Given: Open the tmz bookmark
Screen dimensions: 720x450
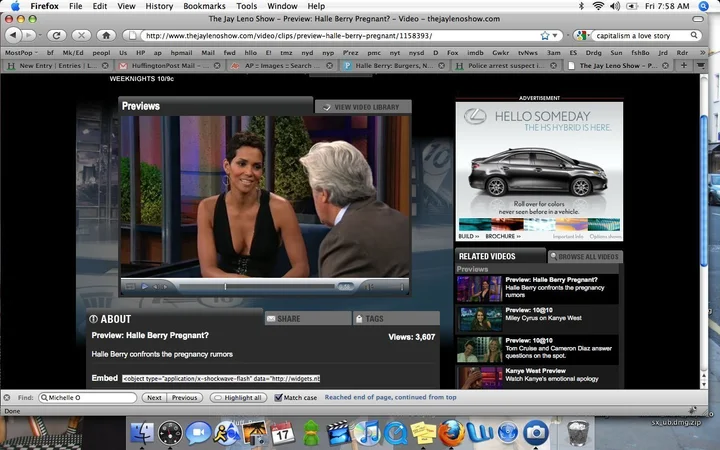Looking at the screenshot, I should [286, 53].
